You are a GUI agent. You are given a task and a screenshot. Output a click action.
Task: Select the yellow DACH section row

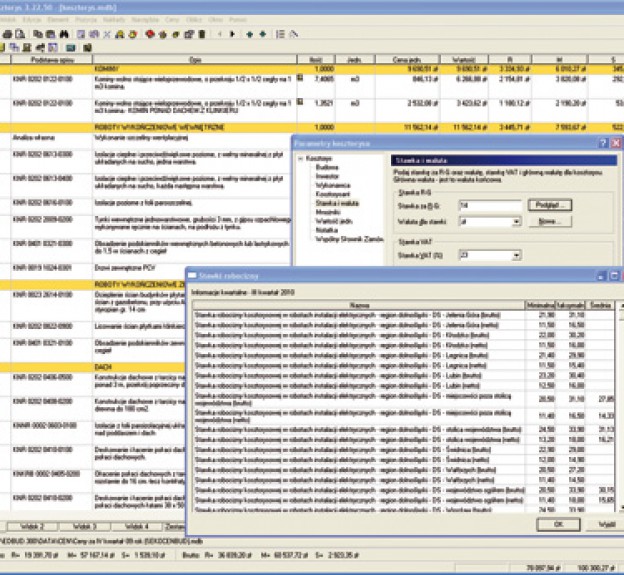pyautogui.click(x=93, y=367)
